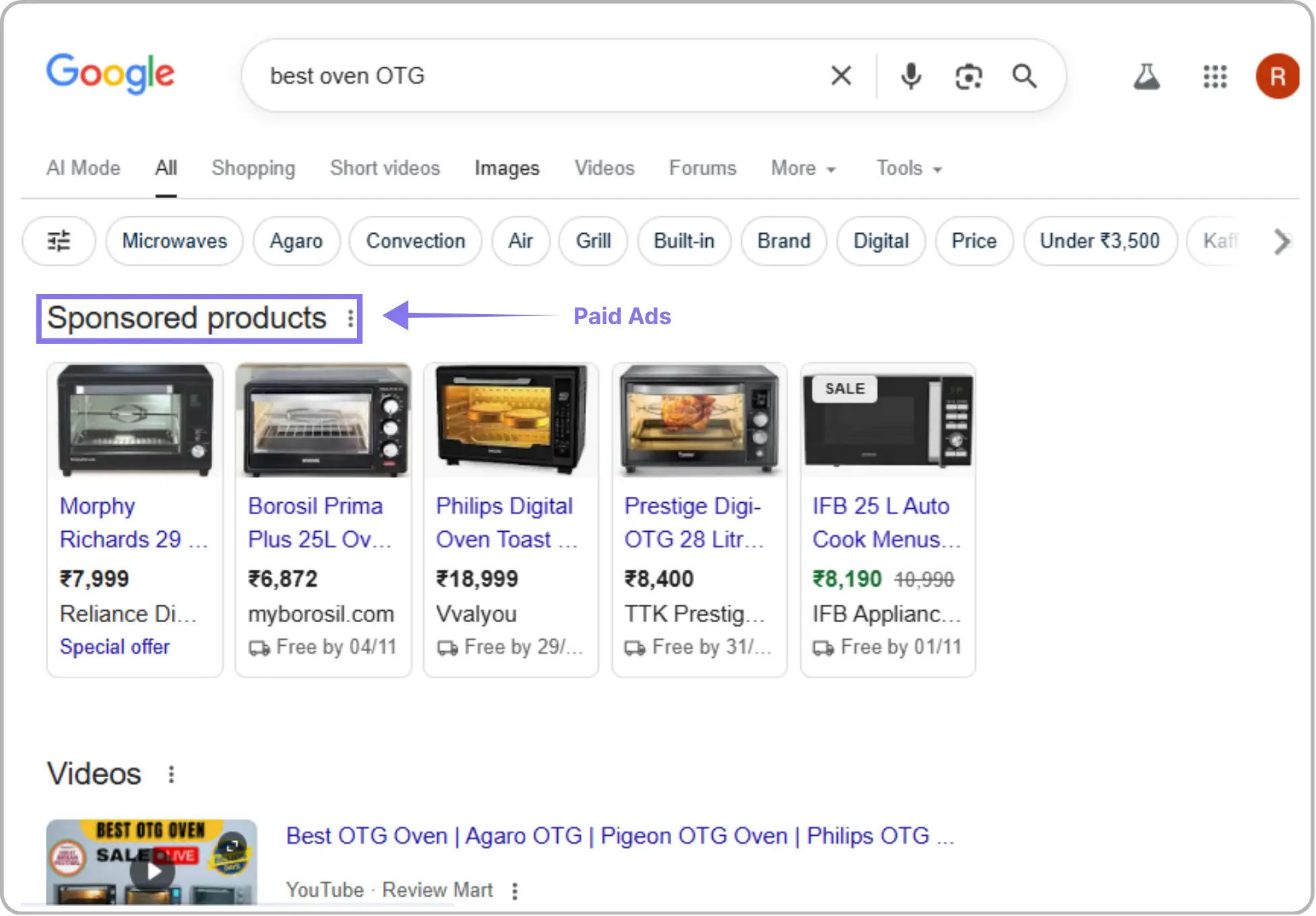The width and height of the screenshot is (1316, 916).
Task: Click the ₹7,999 Morphy Richards price
Action: pyautogui.click(x=94, y=579)
